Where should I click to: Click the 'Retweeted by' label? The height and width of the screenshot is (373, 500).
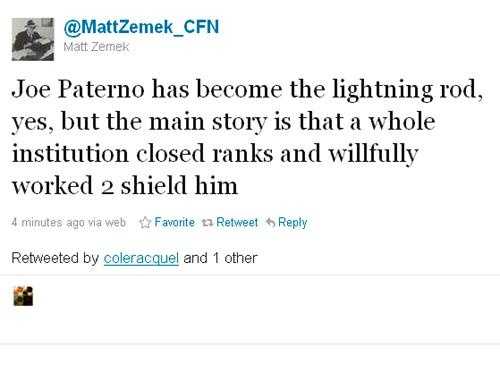tap(55, 258)
